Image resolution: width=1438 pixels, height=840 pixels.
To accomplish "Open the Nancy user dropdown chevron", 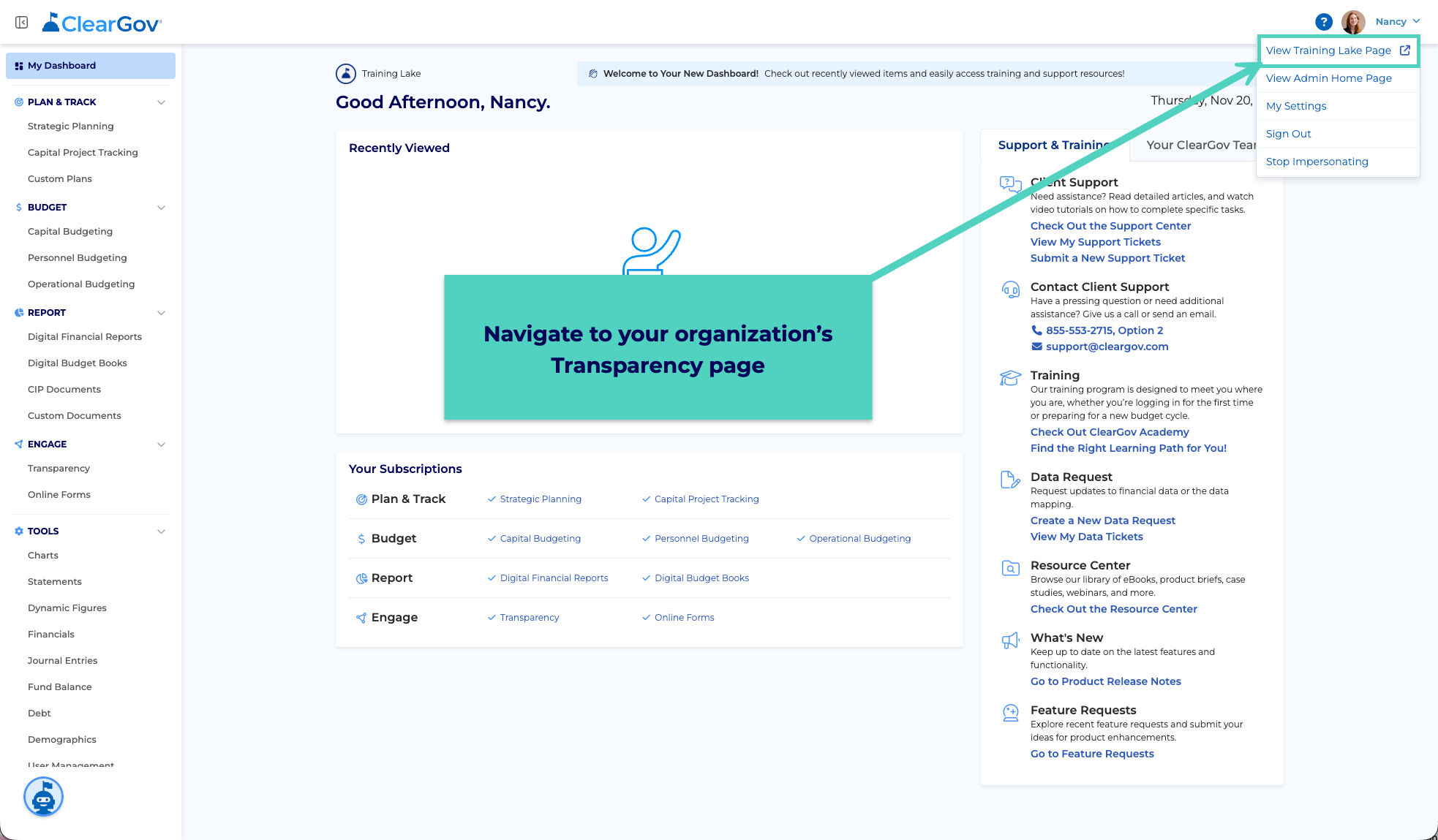I will coord(1417,21).
